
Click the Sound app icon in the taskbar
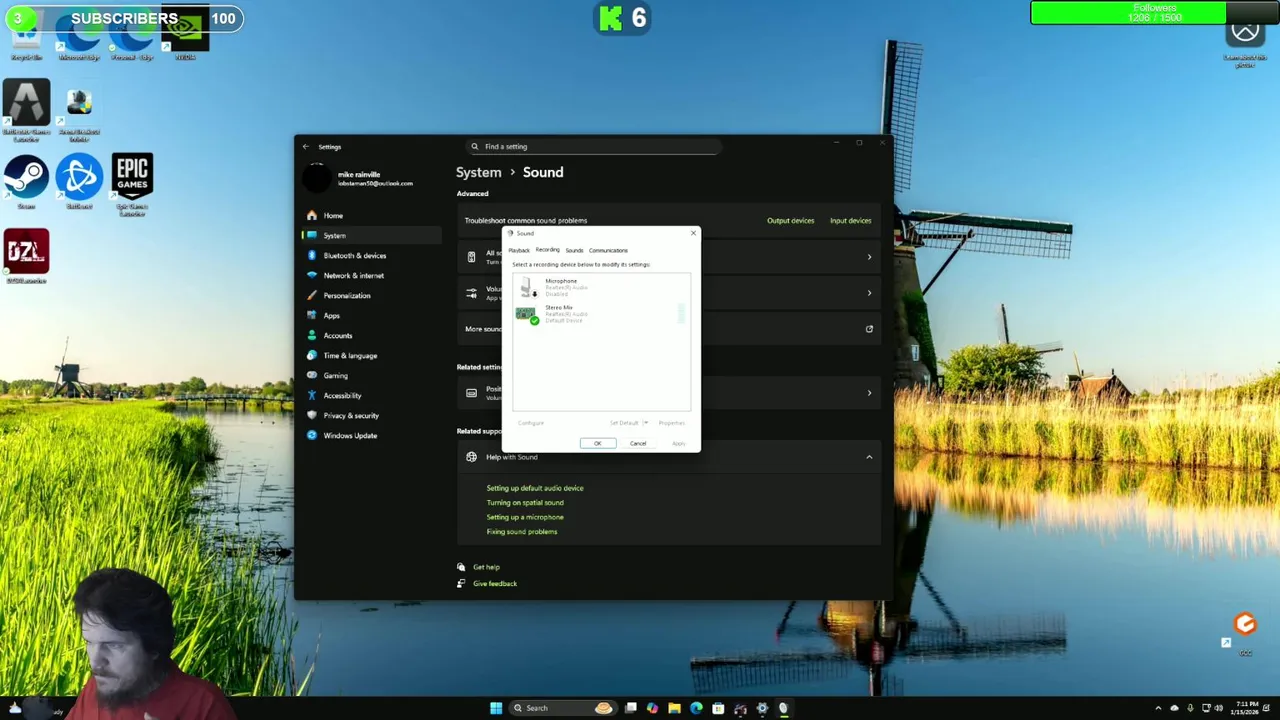pos(783,708)
